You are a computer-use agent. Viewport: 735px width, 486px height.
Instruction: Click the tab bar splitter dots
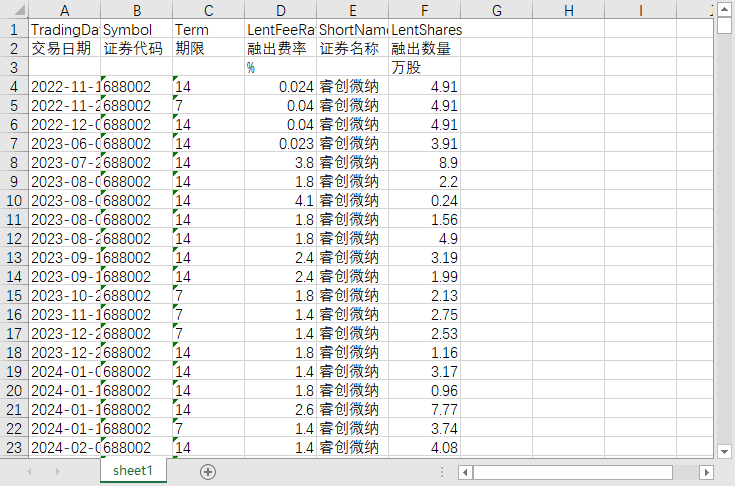(442, 472)
